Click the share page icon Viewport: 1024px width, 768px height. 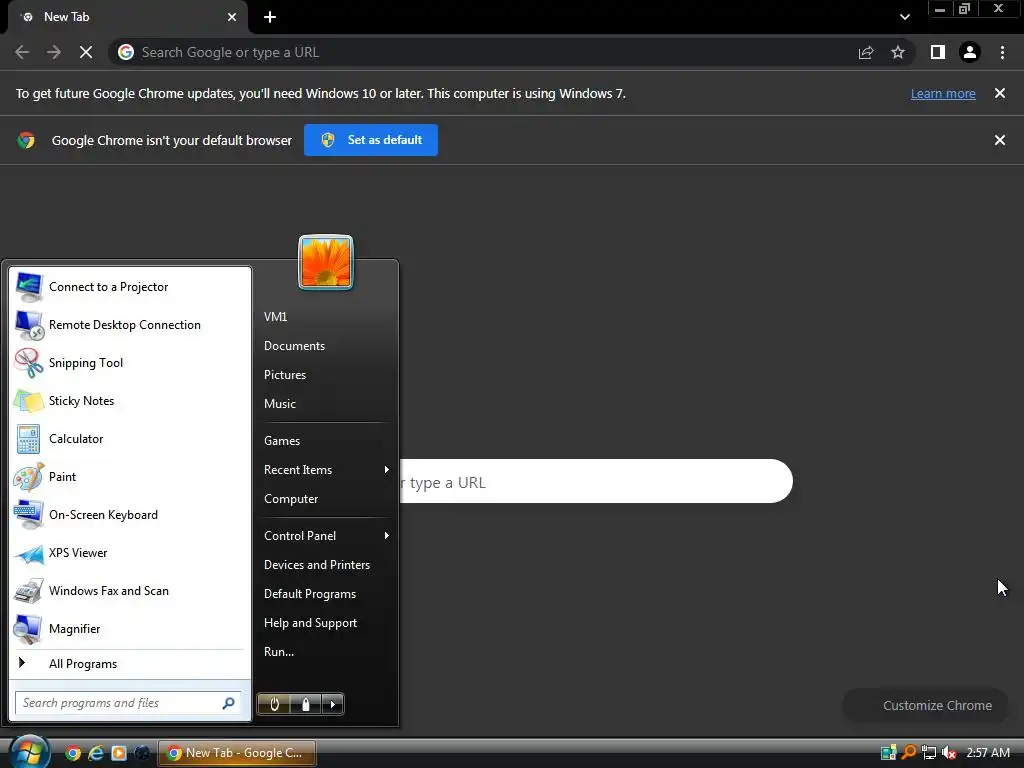[866, 52]
